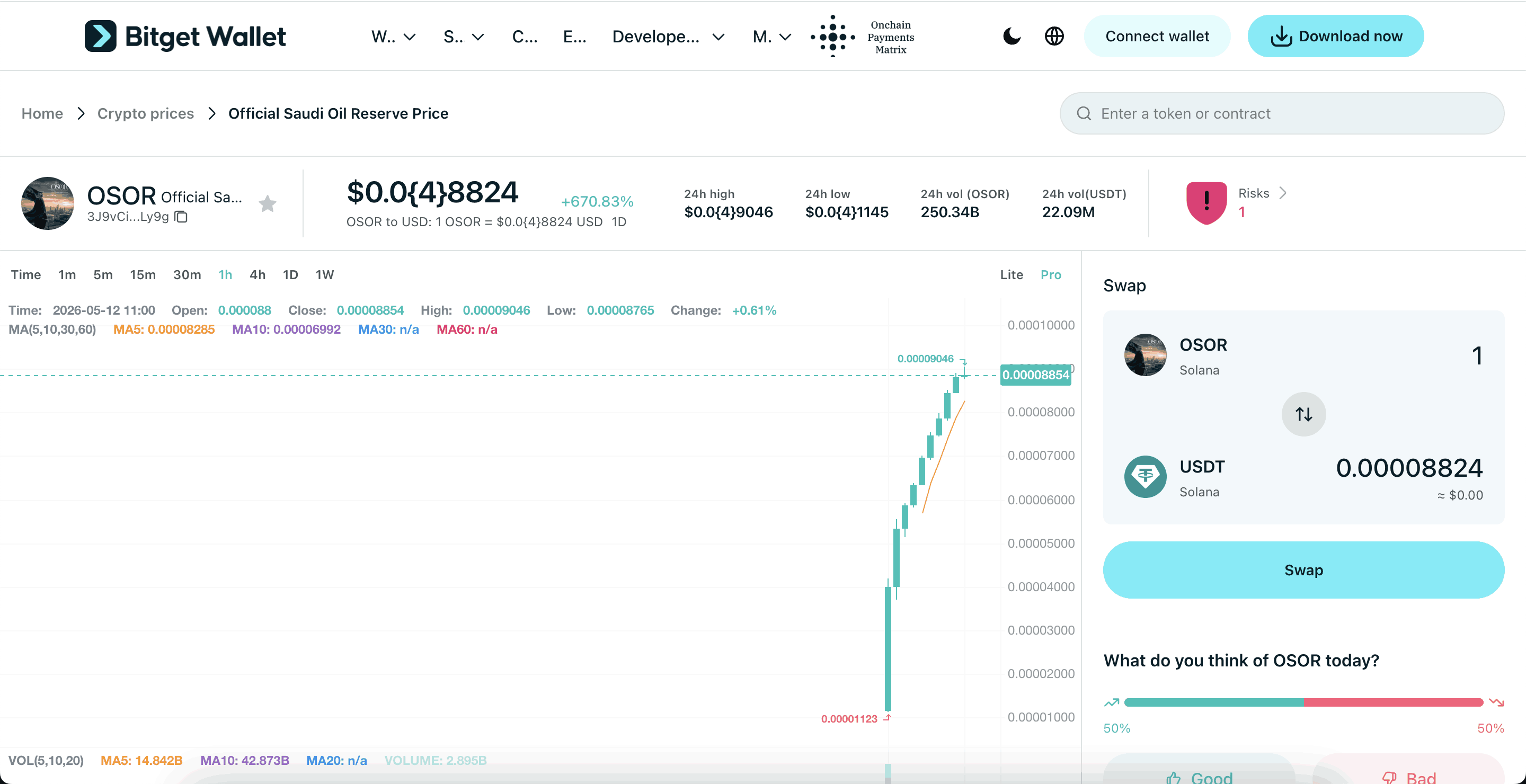Select the 1D chart interval
This screenshot has height=784, width=1526.
[x=290, y=275]
